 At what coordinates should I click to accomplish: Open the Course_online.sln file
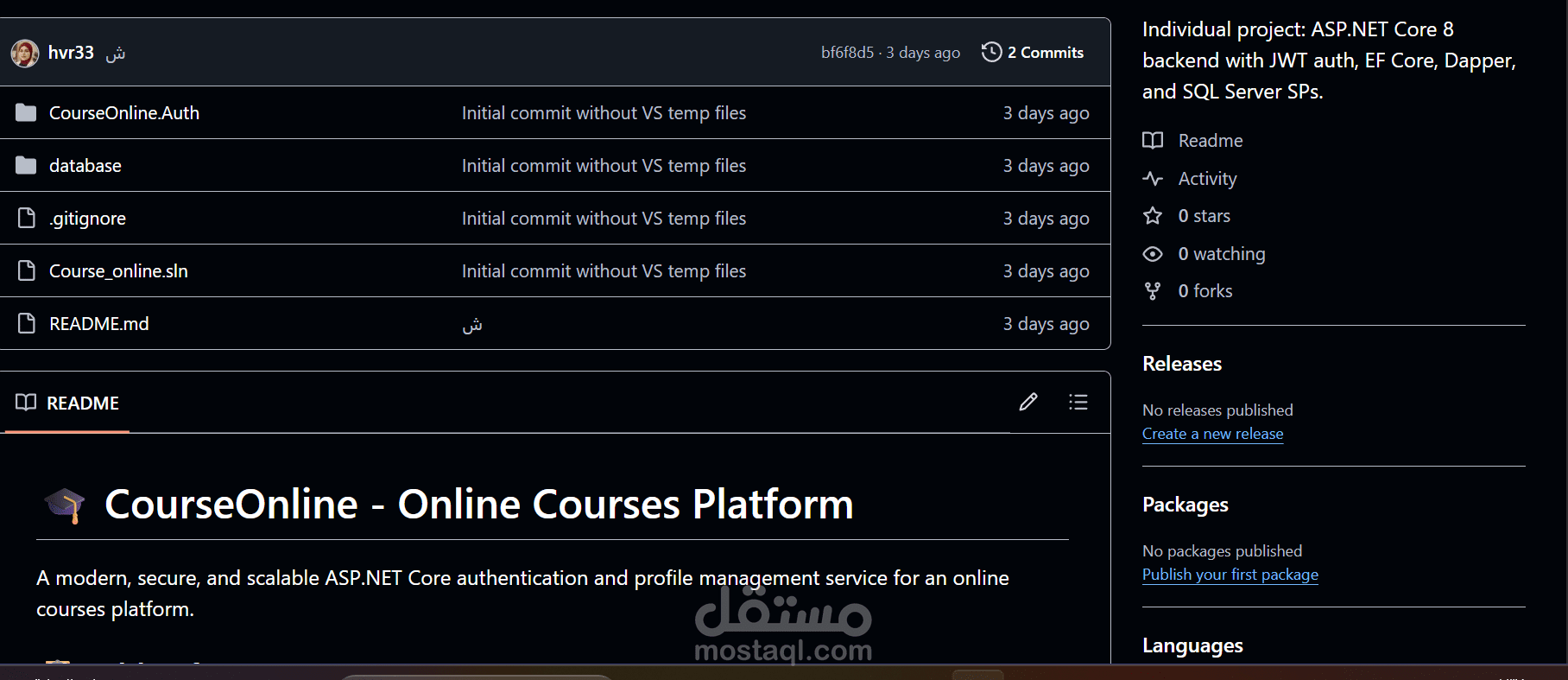coord(118,271)
